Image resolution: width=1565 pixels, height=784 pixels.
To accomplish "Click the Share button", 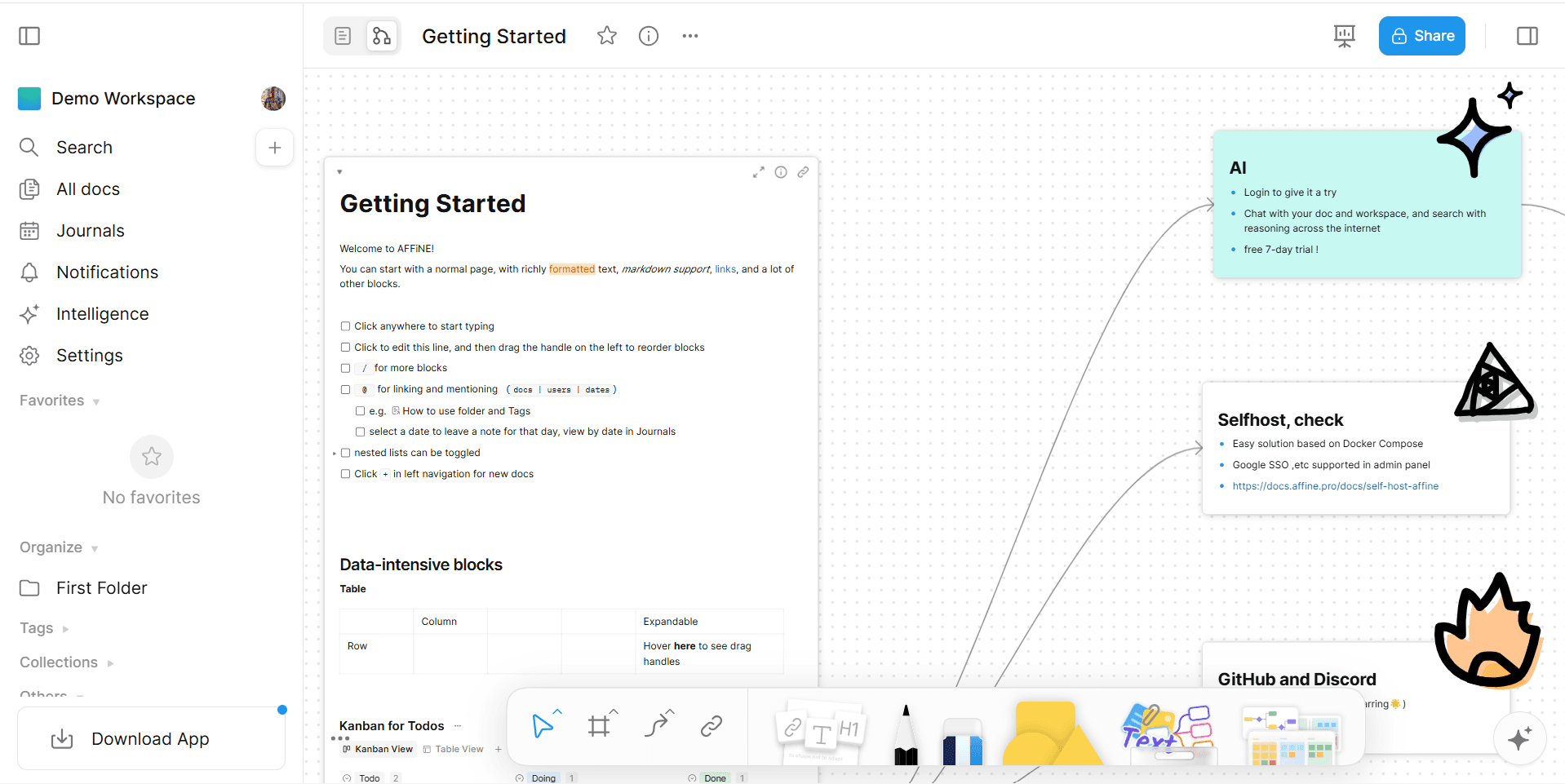I will pyautogui.click(x=1422, y=36).
